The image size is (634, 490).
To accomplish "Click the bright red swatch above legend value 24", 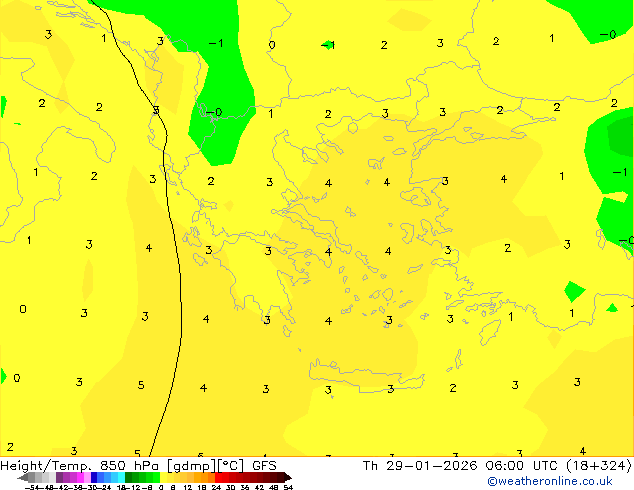I will click(x=218, y=477).
